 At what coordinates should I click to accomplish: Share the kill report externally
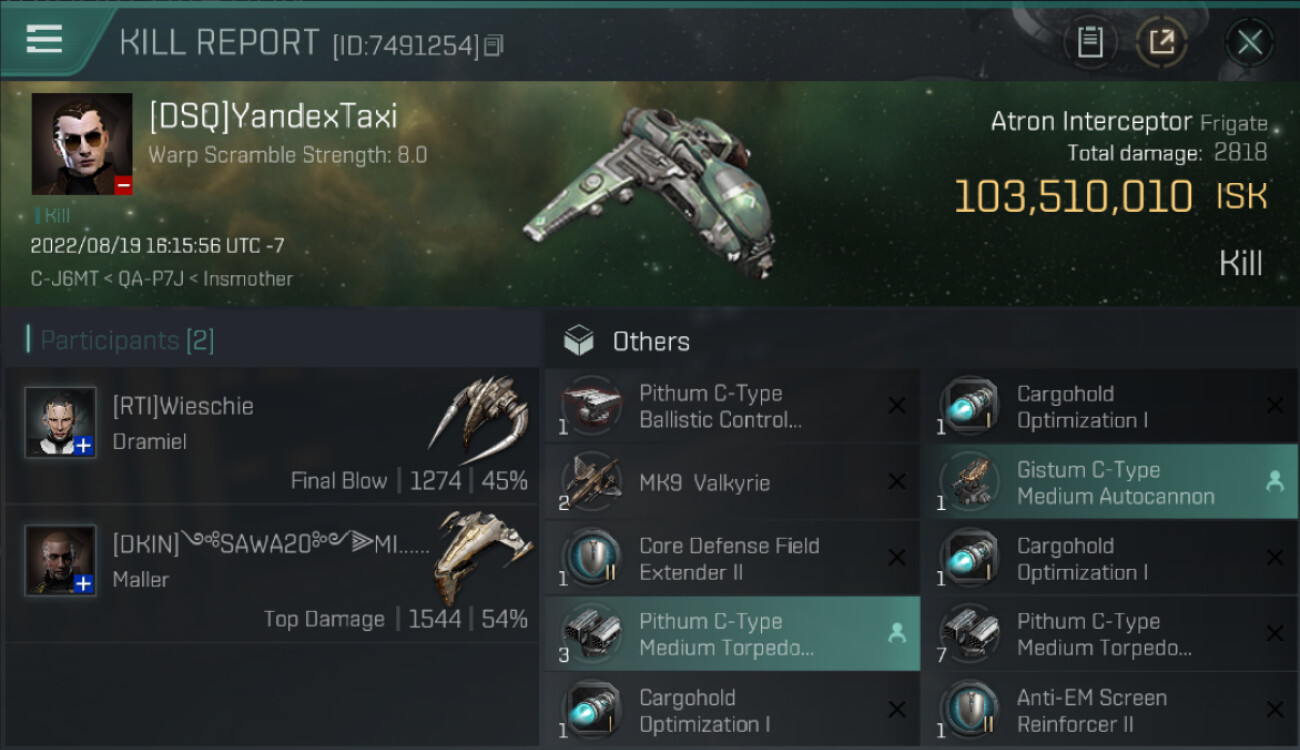pos(1161,43)
